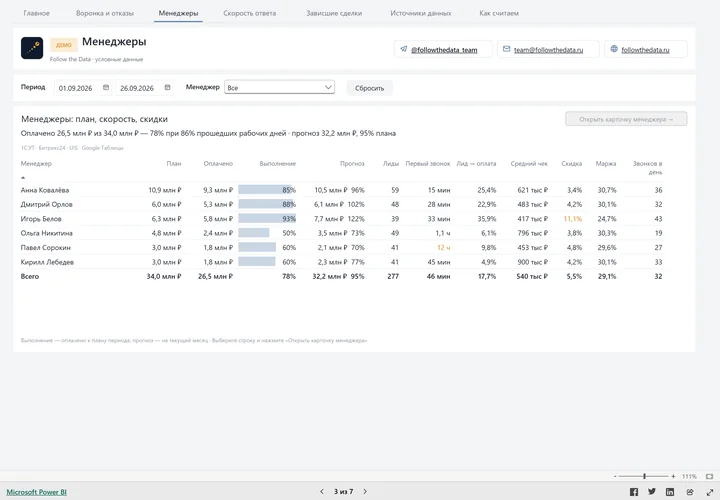Image resolution: width=720 pixels, height=500 pixels.
Task: Sort by Прогноз column header
Action: (x=352, y=163)
